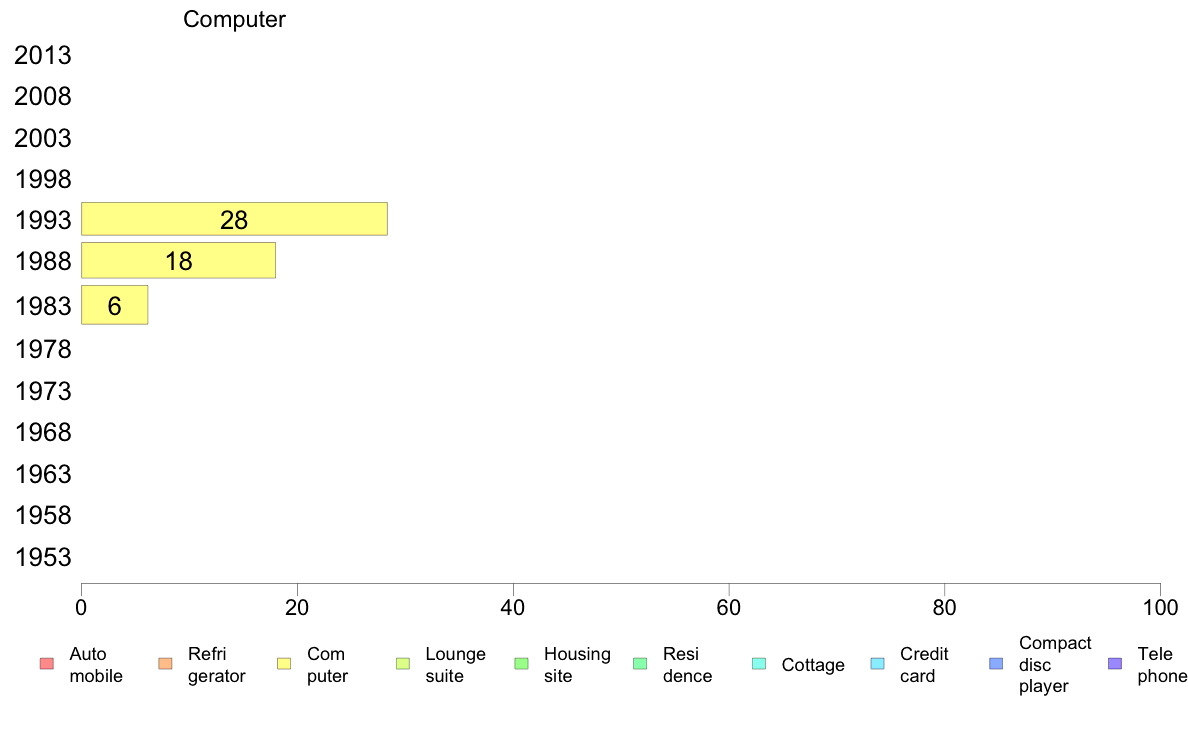This screenshot has height=736, width=1188.
Task: Click the Housing site legend swatch
Action: click(x=521, y=664)
